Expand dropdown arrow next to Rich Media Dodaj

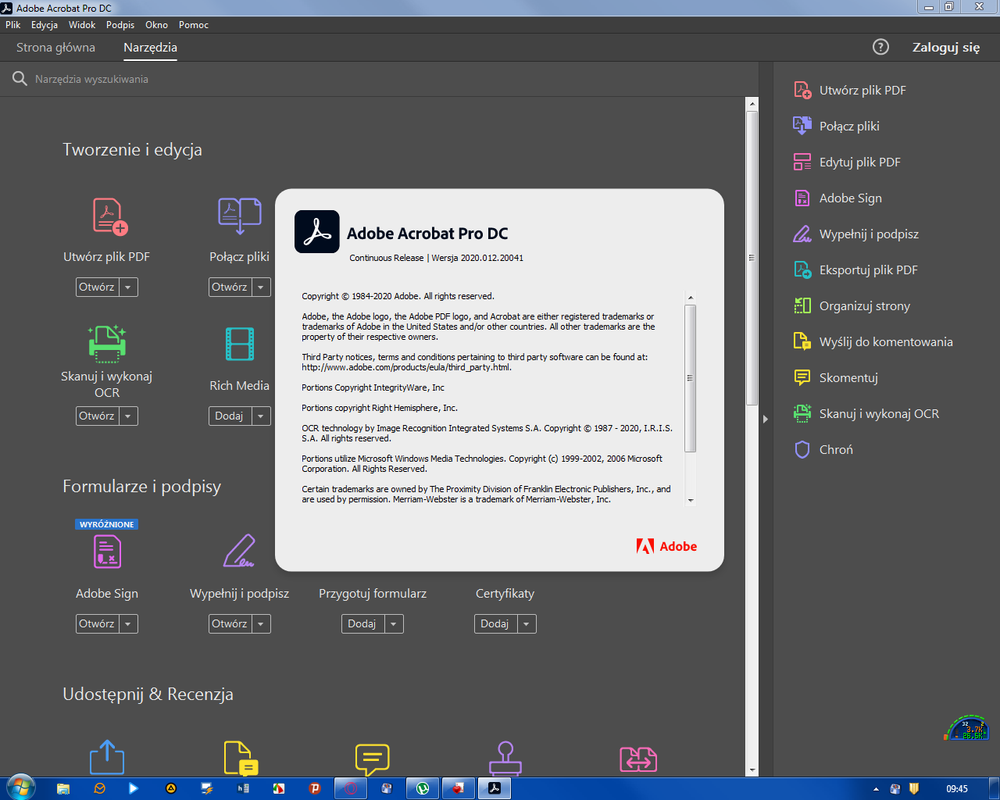(x=261, y=416)
